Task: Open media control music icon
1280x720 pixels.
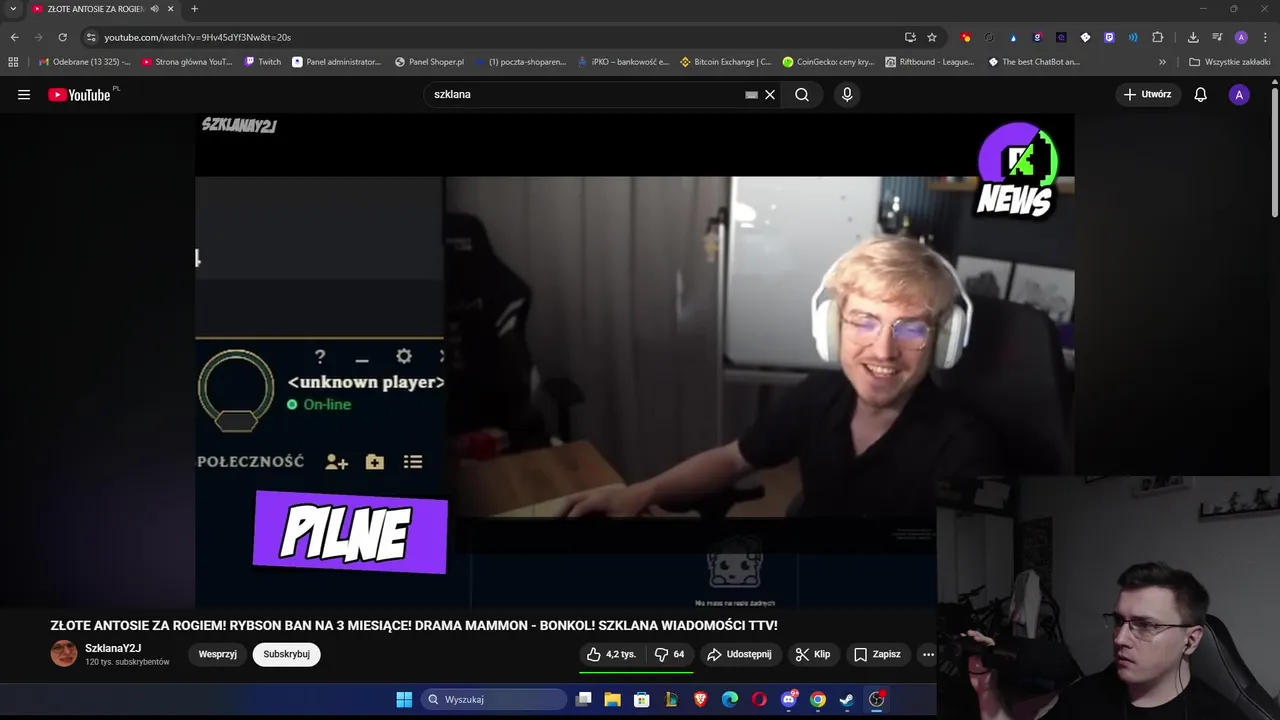Action: click(x=1217, y=37)
